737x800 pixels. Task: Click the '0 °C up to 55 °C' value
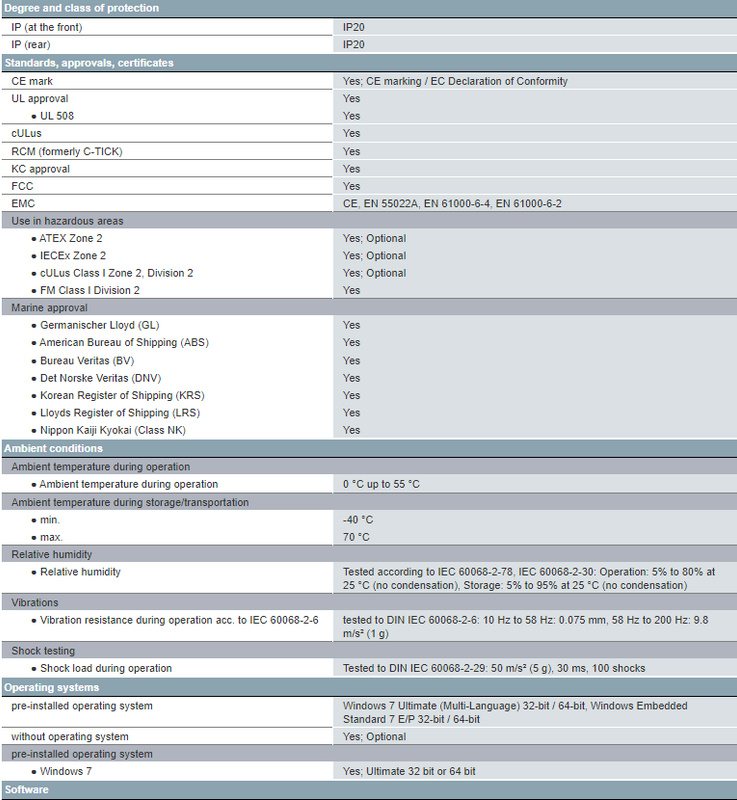tap(381, 484)
